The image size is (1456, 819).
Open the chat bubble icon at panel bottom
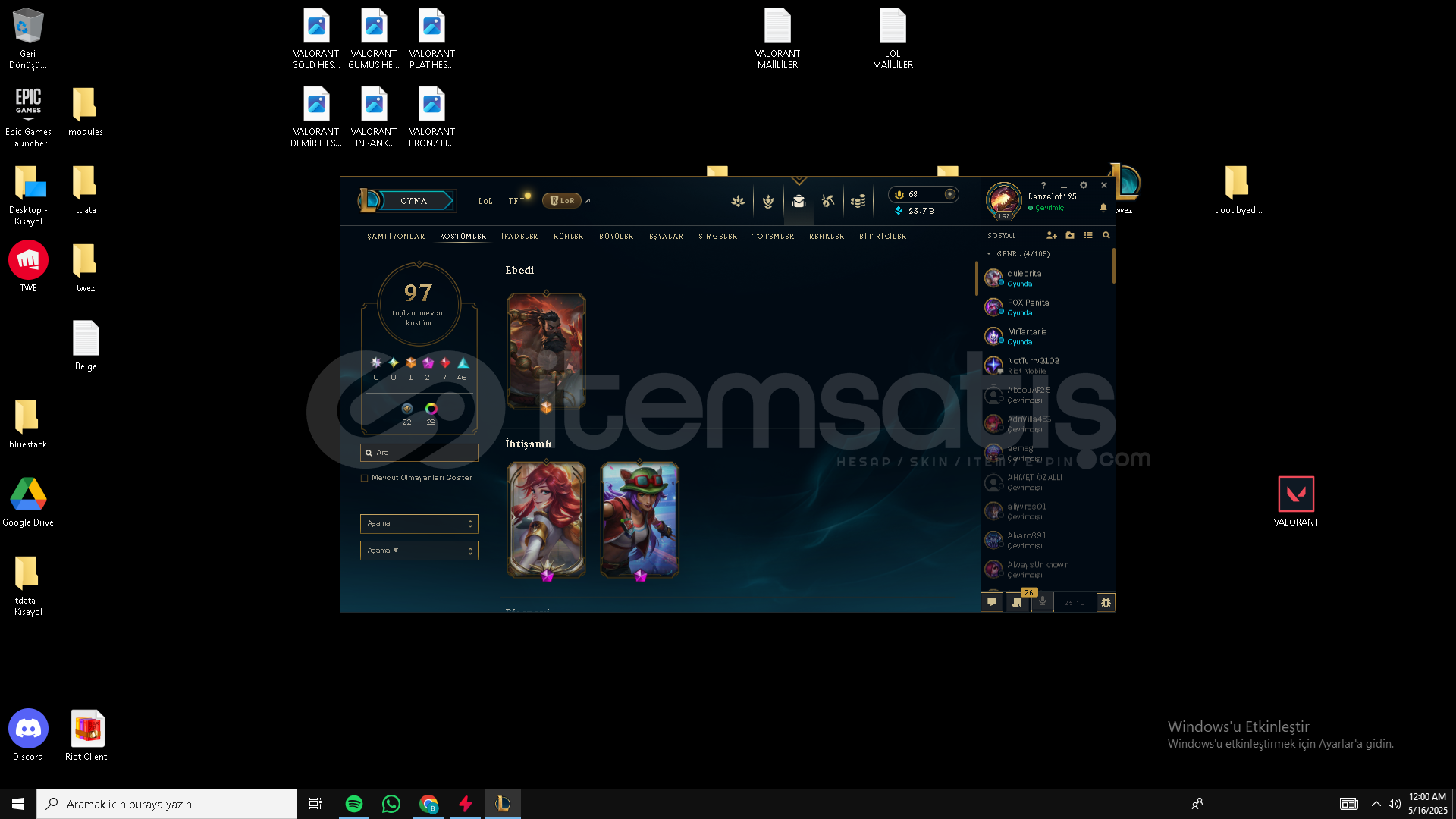(992, 602)
